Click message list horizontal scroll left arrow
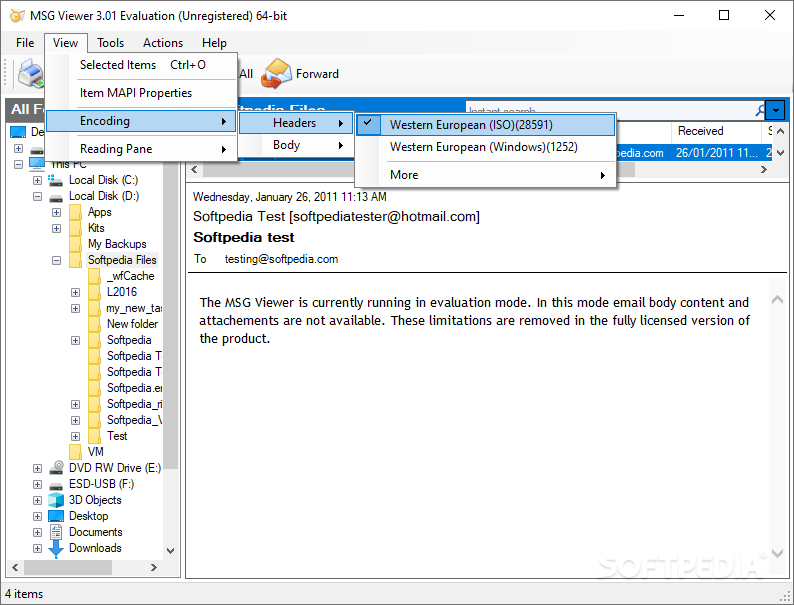Screen dimensions: 794x605 tap(194, 170)
